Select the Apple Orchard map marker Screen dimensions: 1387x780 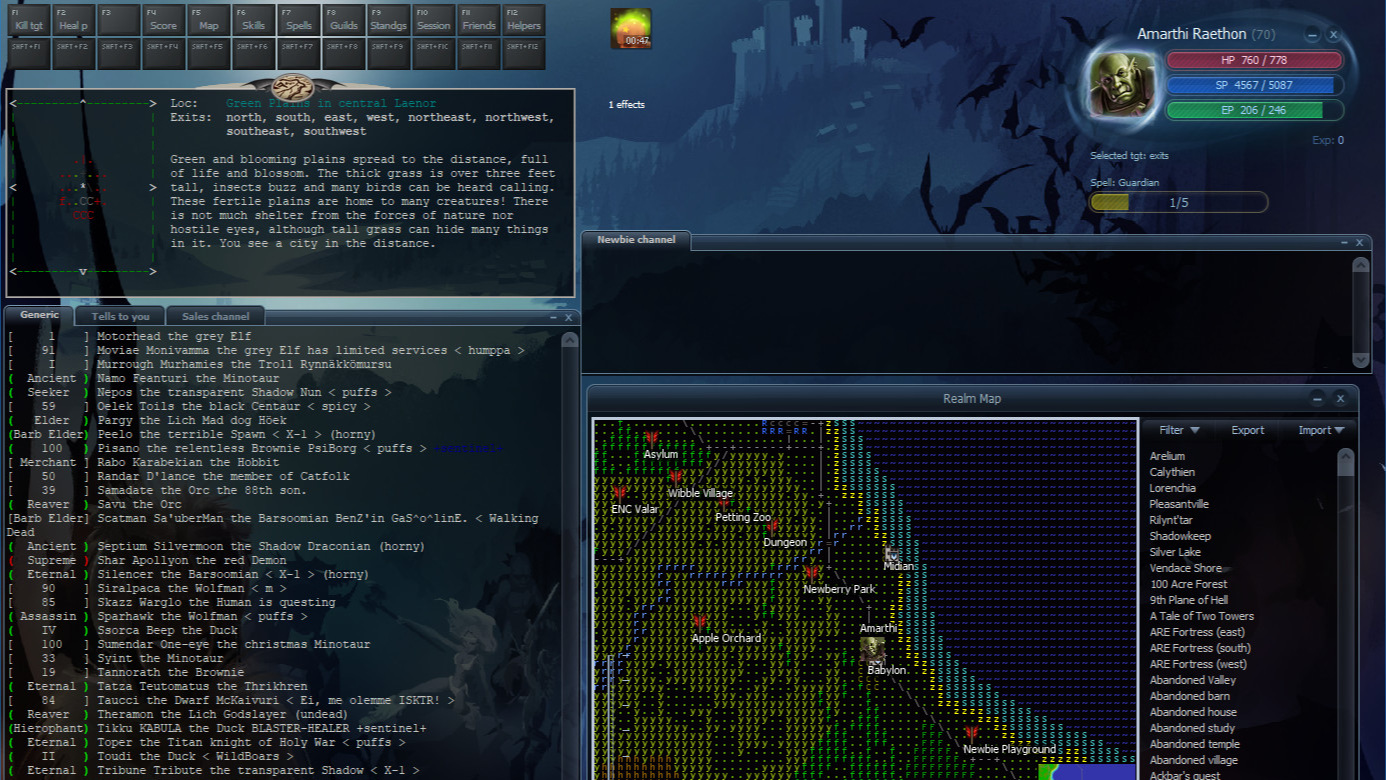pyautogui.click(x=700, y=623)
